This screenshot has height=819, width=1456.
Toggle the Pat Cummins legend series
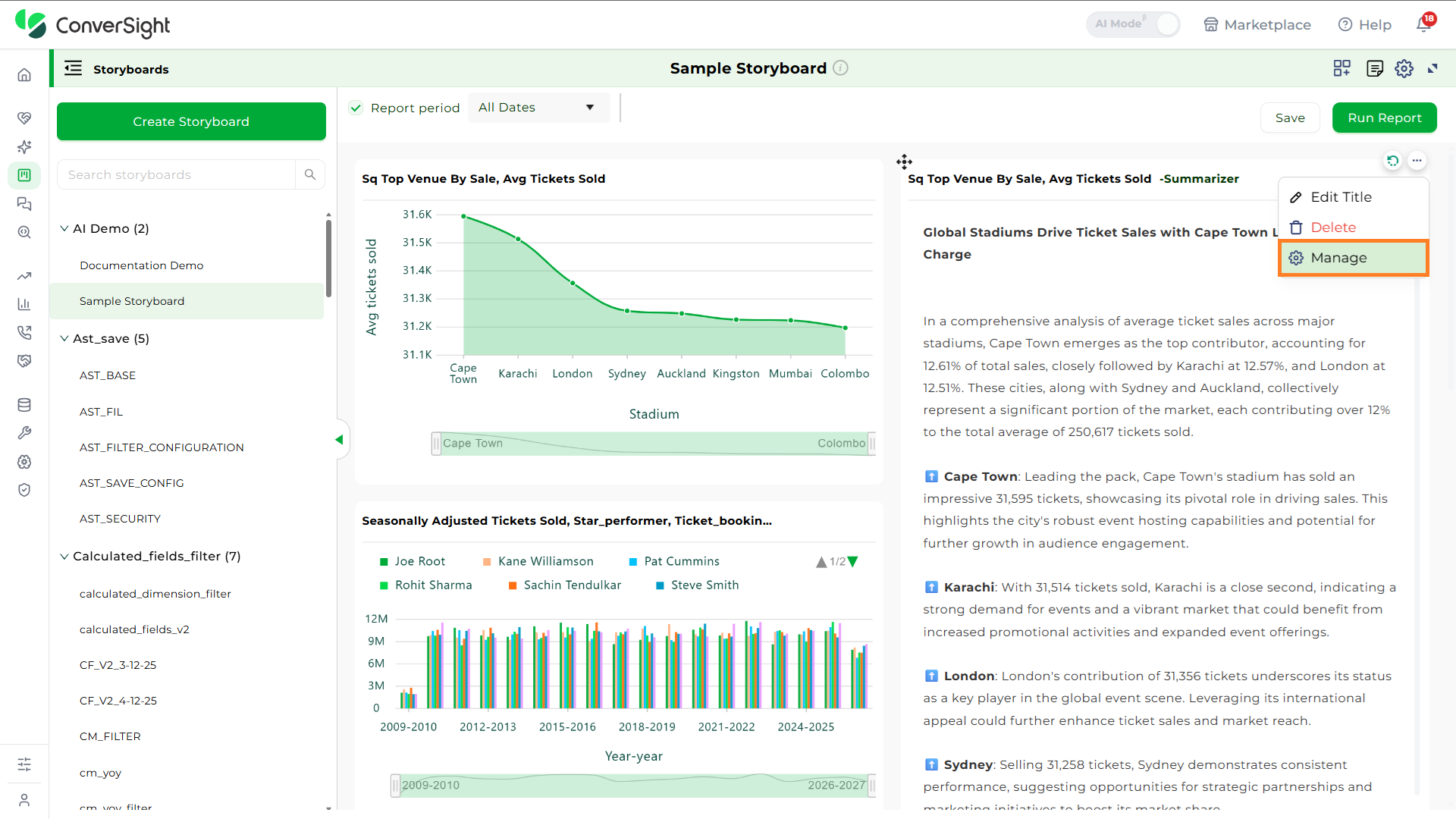pos(674,561)
